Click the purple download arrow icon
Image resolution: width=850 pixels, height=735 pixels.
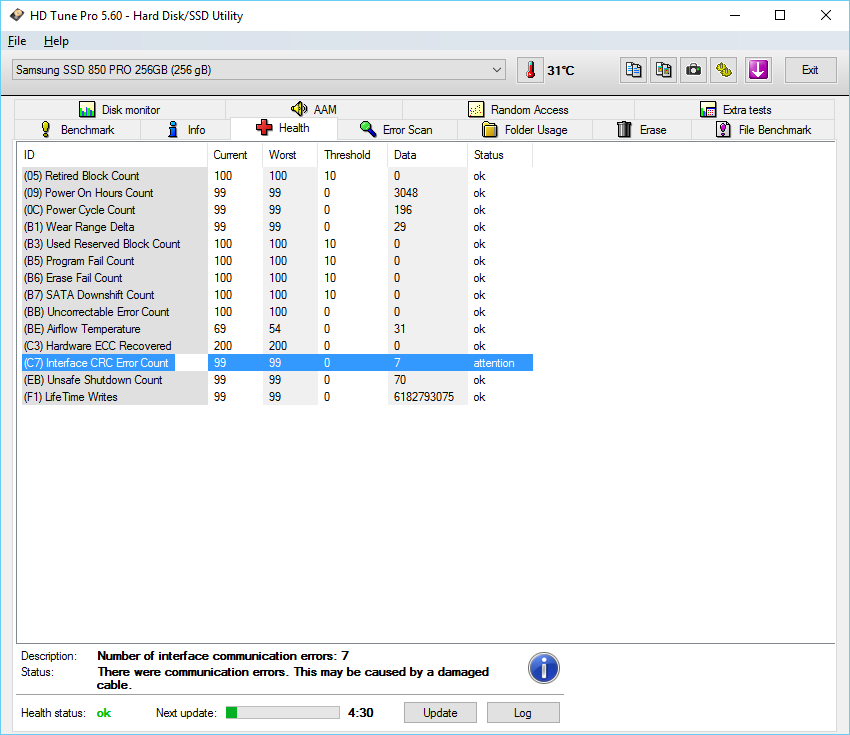coord(758,70)
